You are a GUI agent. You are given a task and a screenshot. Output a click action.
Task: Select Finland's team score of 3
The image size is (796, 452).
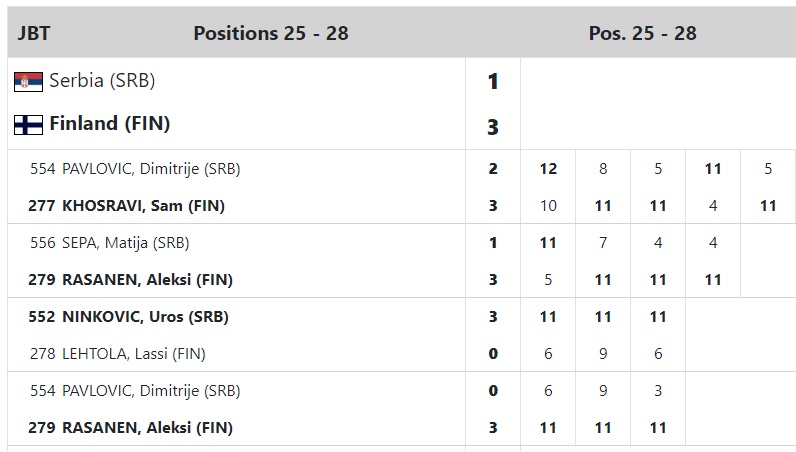click(493, 127)
